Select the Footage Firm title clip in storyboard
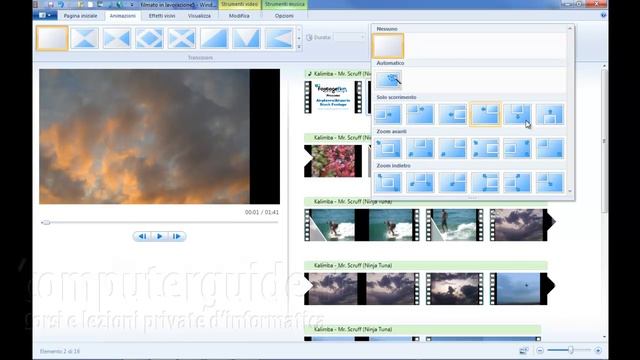The width and height of the screenshot is (640, 360). click(333, 97)
